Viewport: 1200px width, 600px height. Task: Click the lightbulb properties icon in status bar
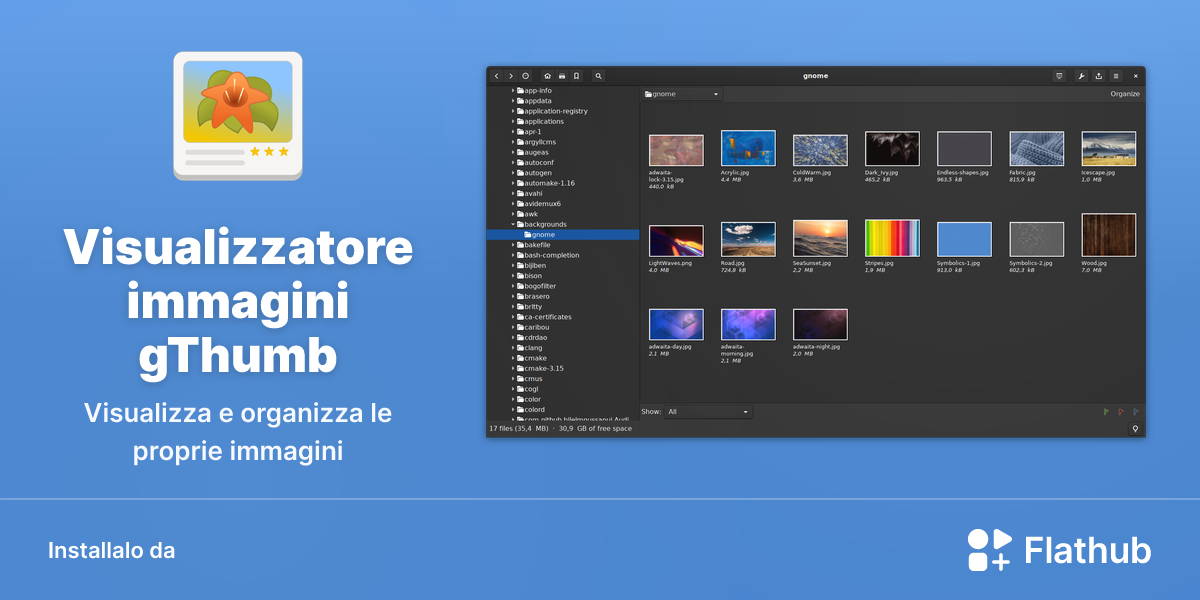(x=1135, y=429)
